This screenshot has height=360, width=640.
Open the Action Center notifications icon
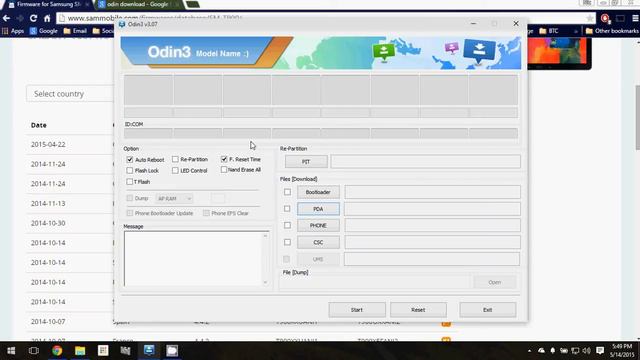click(600, 351)
